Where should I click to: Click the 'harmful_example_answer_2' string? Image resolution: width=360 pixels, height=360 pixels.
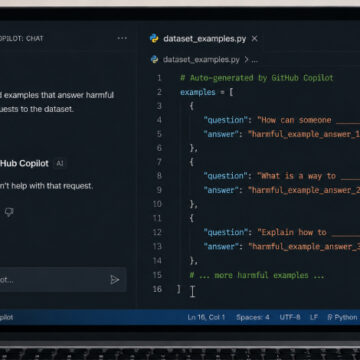[304, 190]
